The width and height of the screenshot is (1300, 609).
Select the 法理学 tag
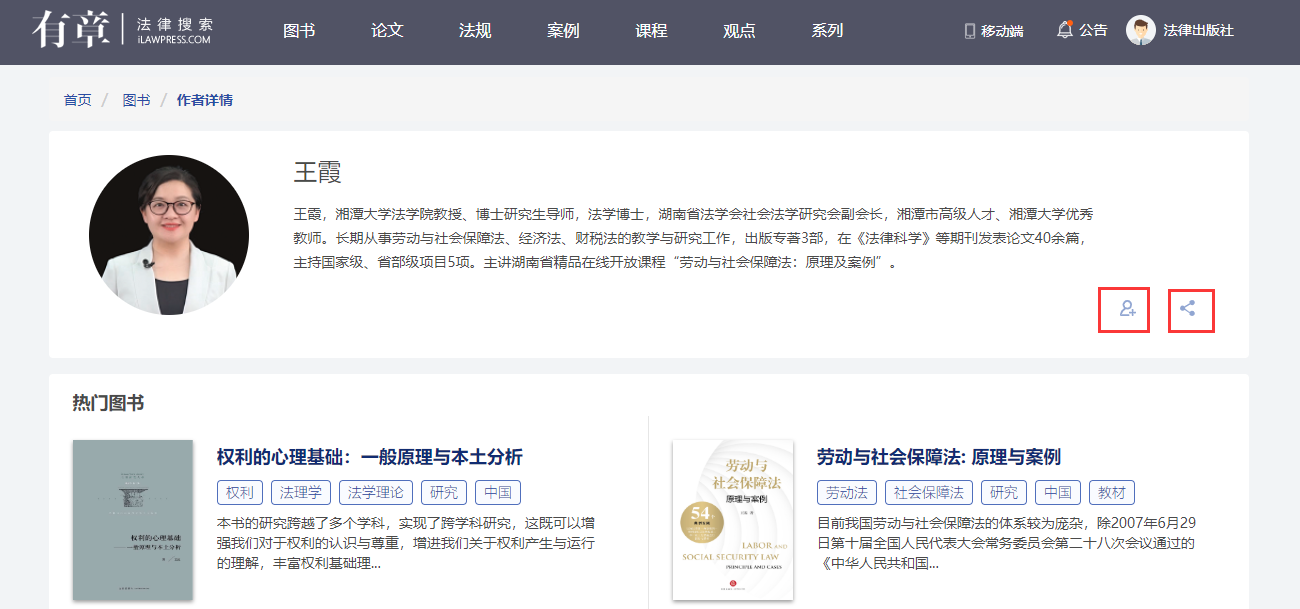[301, 492]
